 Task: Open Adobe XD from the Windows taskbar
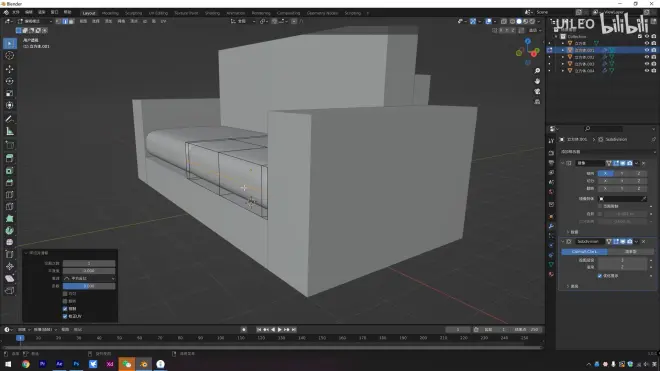[110, 364]
